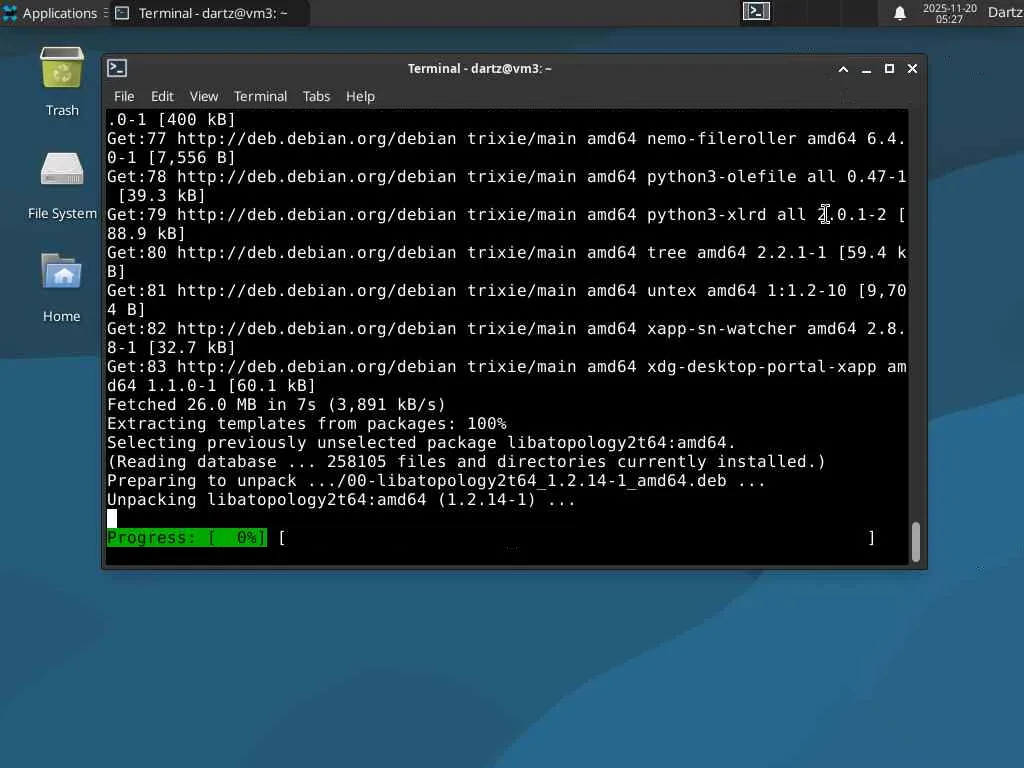This screenshot has height=768, width=1024.
Task: Click the terminal cursor block
Action: pos(112,519)
